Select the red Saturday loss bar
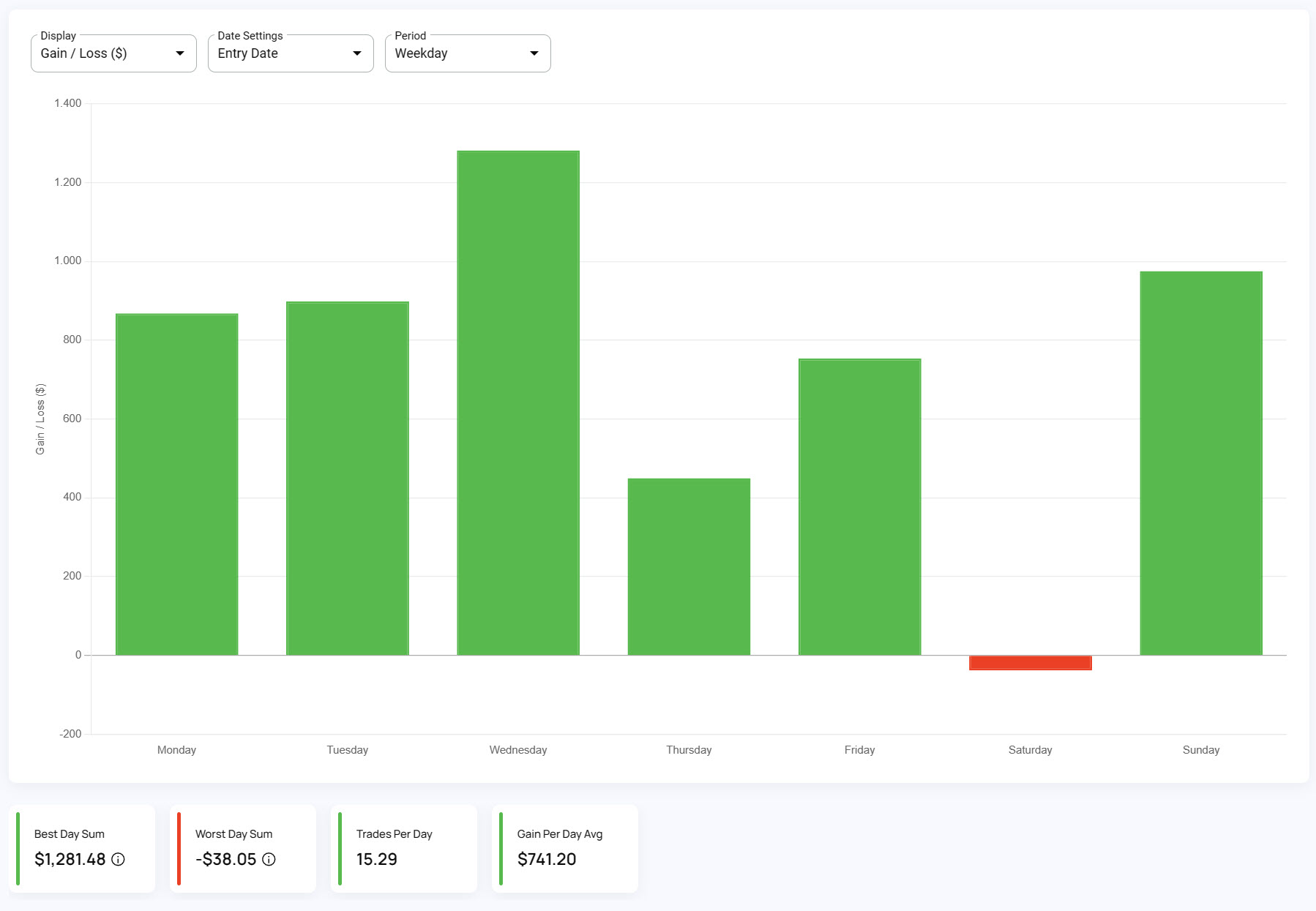The height and width of the screenshot is (911, 1316). (1031, 663)
